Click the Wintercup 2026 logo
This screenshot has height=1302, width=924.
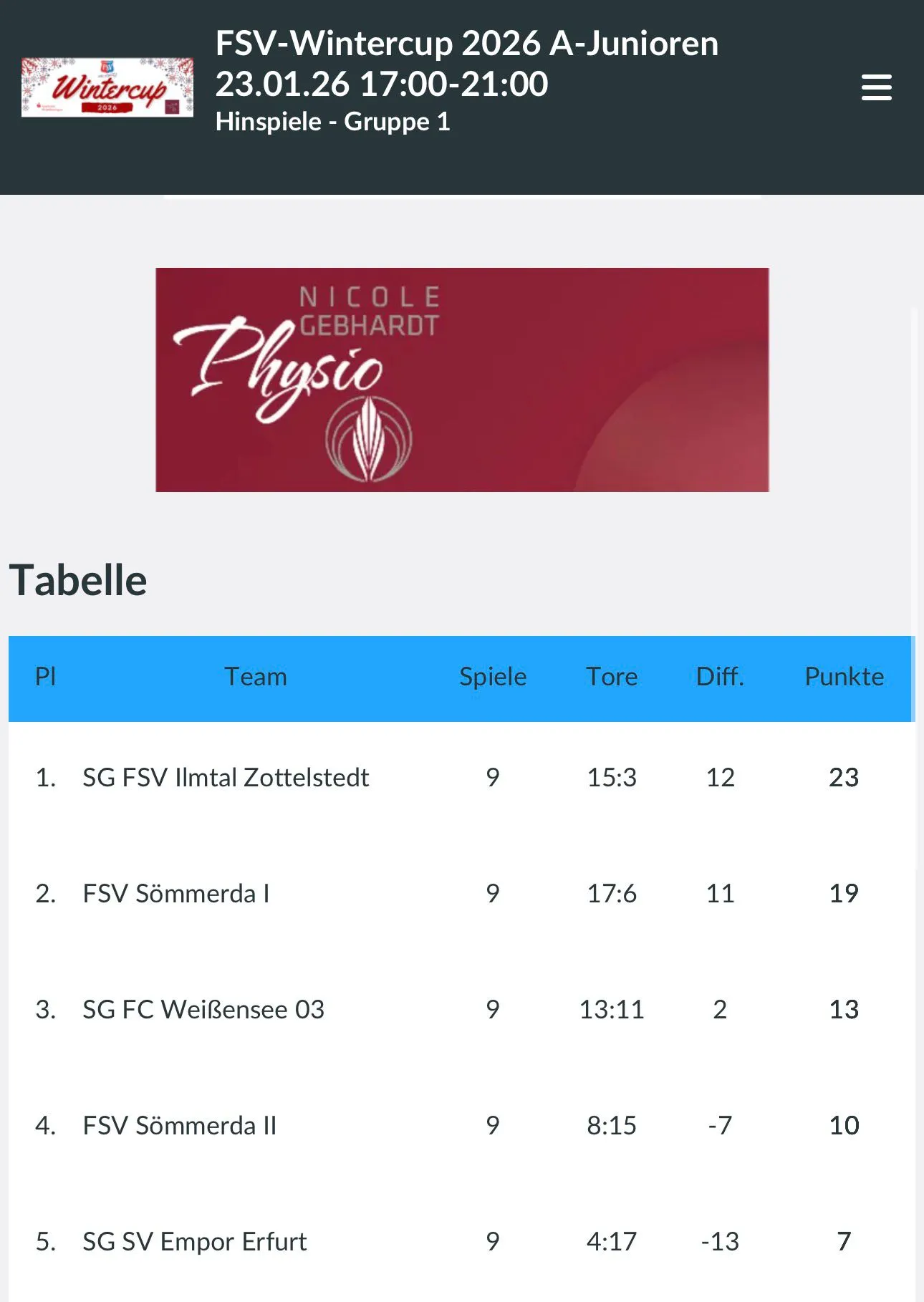click(x=107, y=87)
